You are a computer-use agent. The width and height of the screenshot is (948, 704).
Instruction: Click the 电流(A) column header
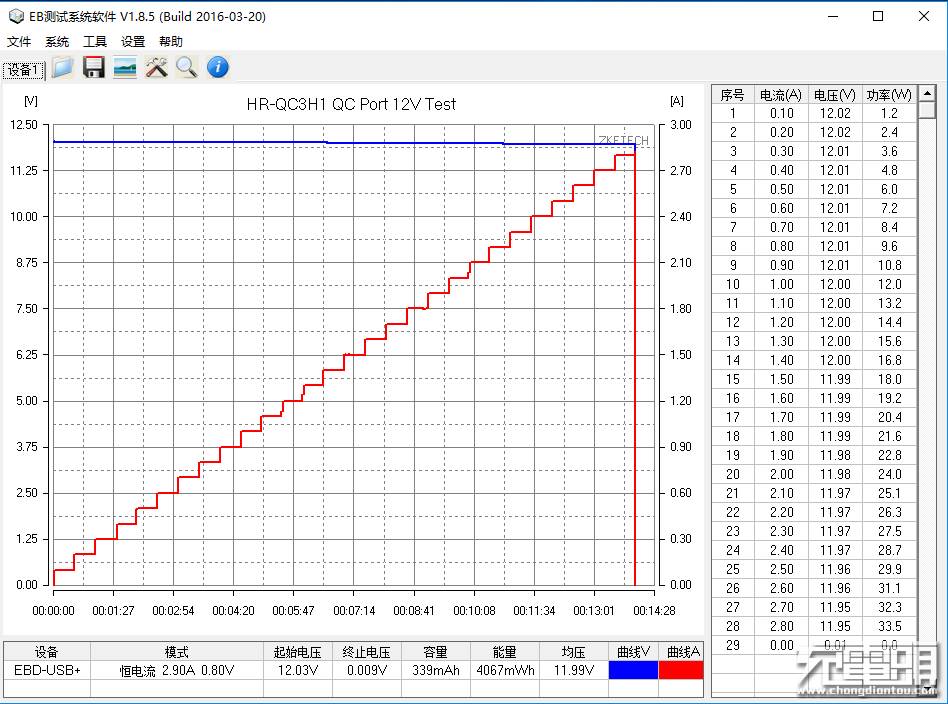pos(781,95)
